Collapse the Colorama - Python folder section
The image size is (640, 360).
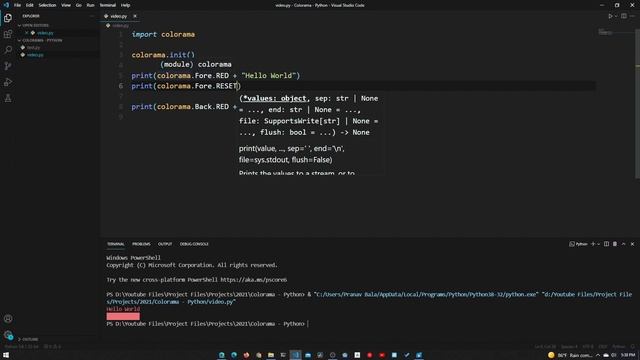click(40, 40)
